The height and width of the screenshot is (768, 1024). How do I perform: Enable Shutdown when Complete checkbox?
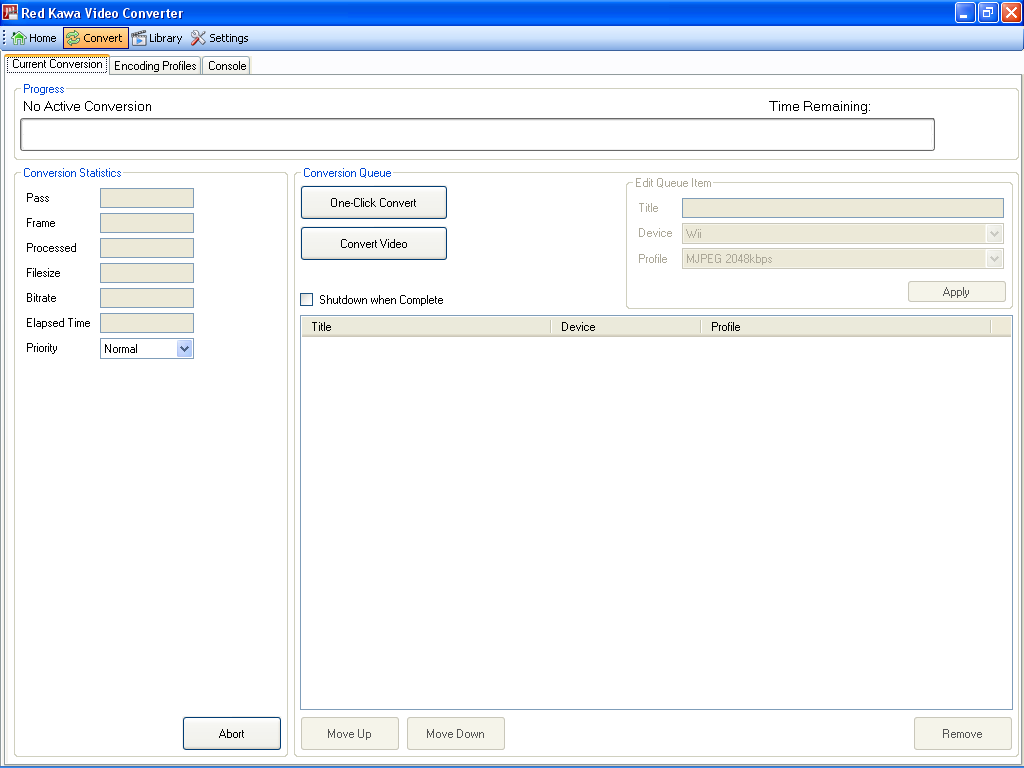tap(307, 300)
